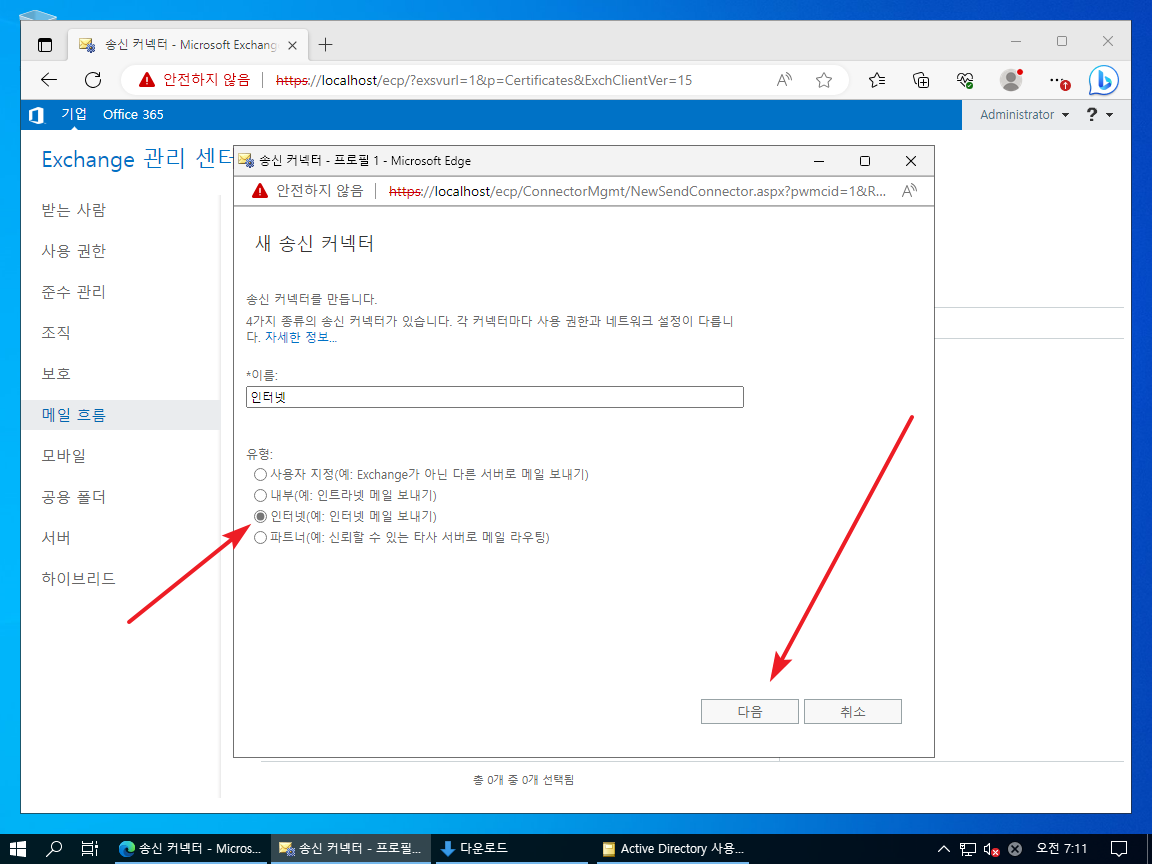This screenshot has height=864, width=1152.
Task: Show hidden system tray icons
Action: (x=944, y=849)
